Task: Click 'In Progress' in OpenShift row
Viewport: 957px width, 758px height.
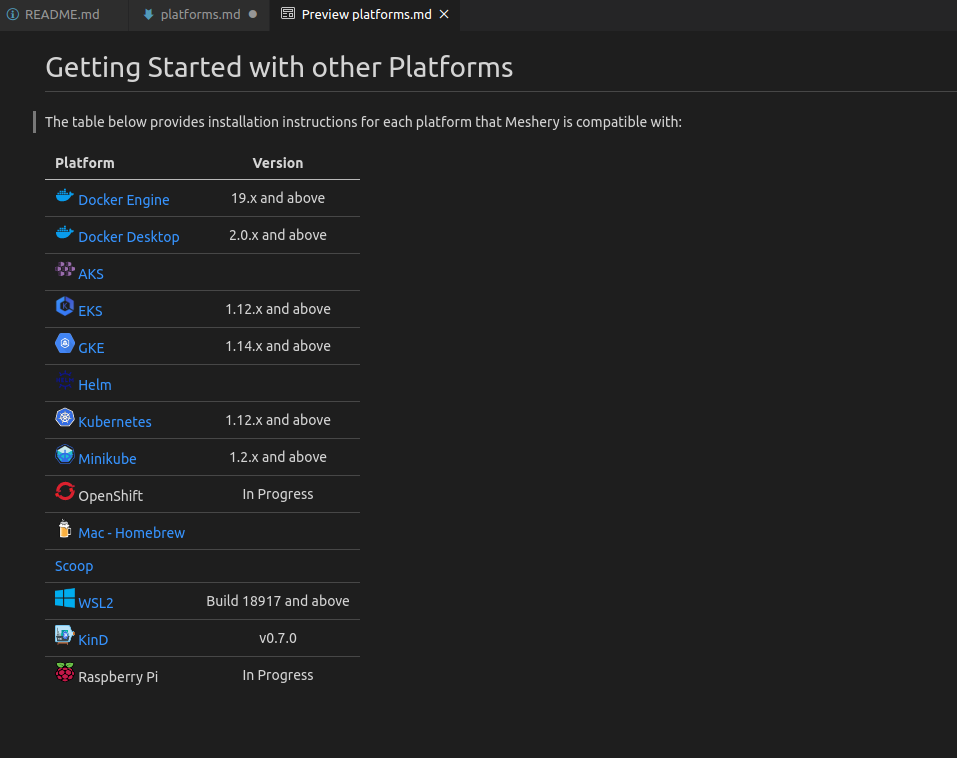Action: pyautogui.click(x=278, y=494)
